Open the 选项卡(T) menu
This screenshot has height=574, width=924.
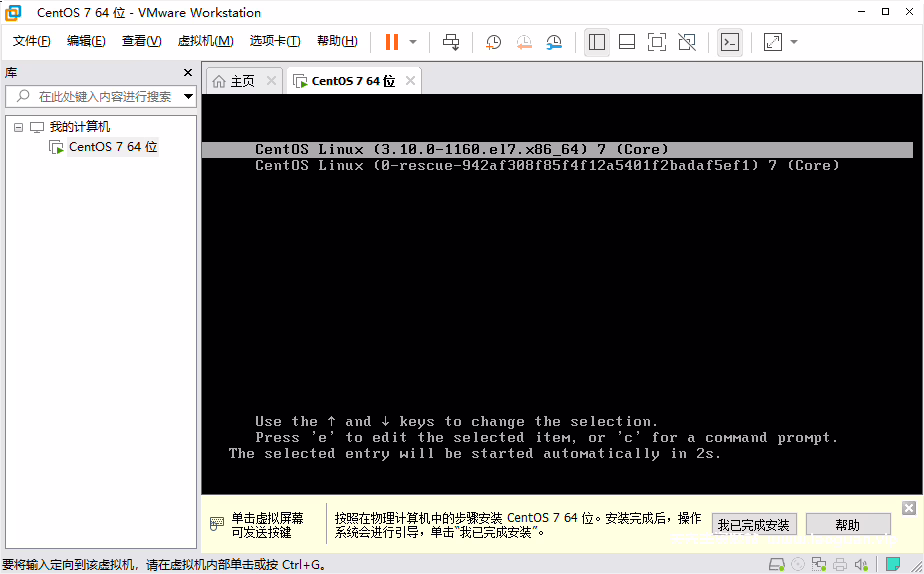(275, 41)
